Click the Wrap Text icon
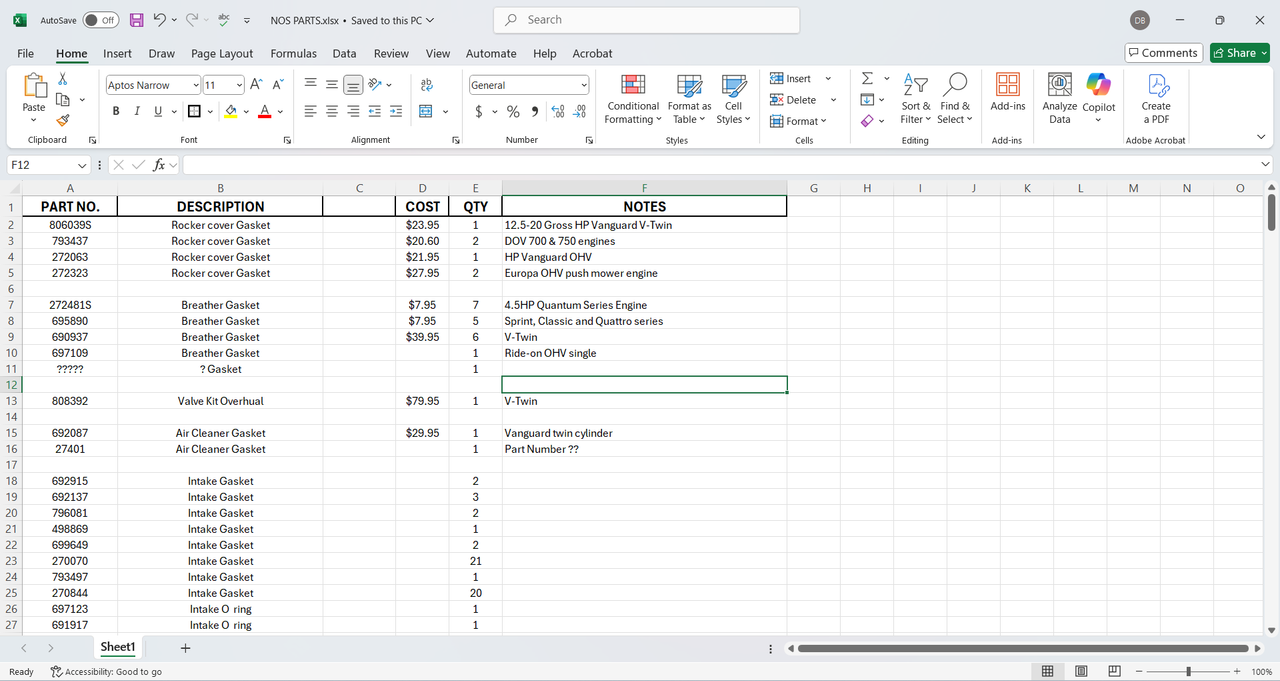Image resolution: width=1280 pixels, height=681 pixels. pos(427,85)
